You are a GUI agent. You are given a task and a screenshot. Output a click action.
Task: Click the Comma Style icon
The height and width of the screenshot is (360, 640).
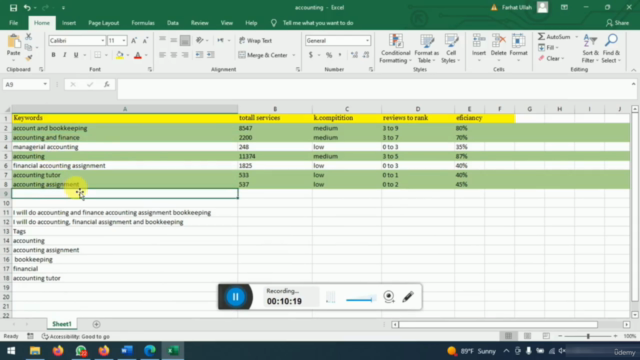point(340,55)
